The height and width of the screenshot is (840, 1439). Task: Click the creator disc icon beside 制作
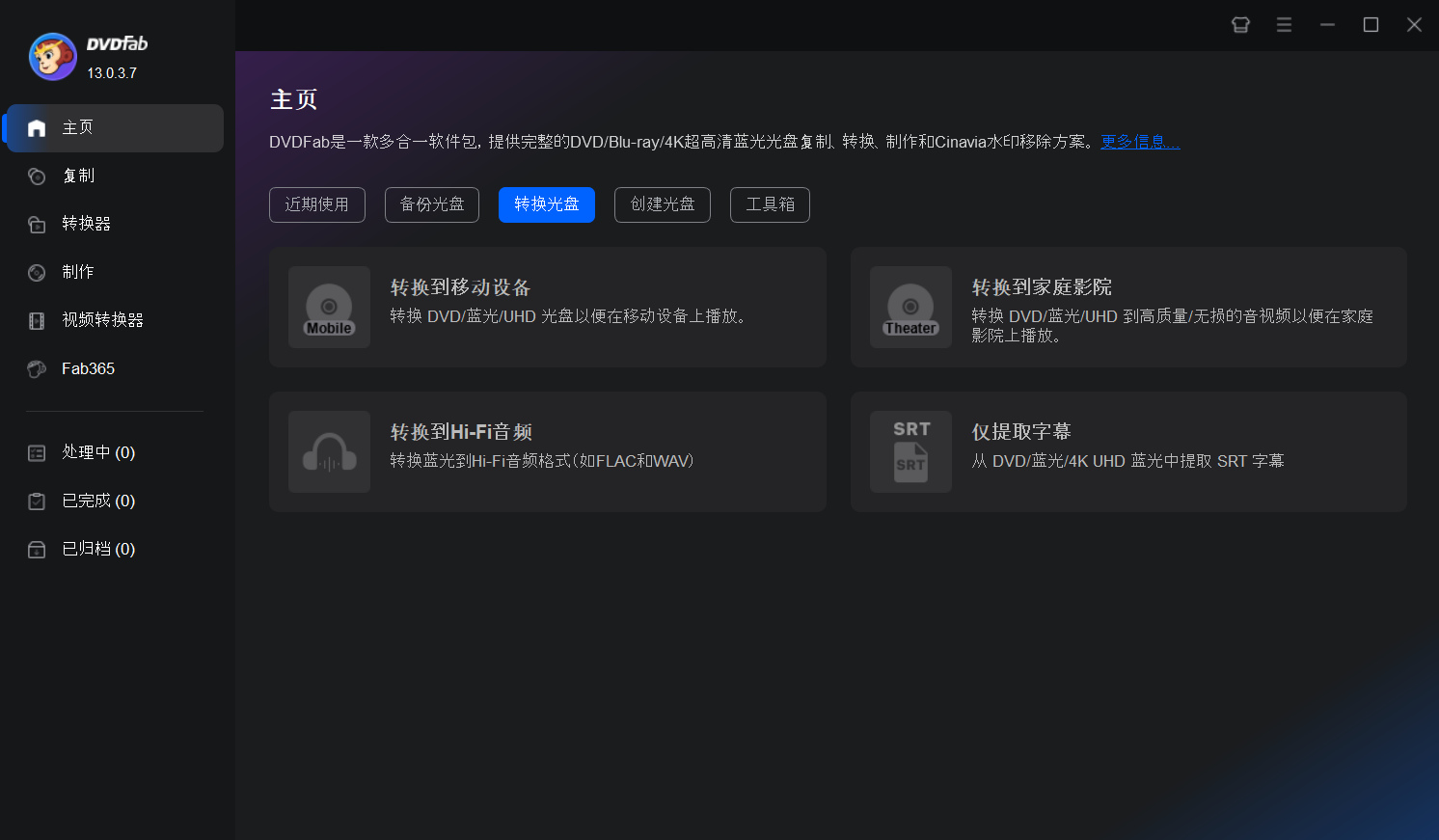pos(37,273)
